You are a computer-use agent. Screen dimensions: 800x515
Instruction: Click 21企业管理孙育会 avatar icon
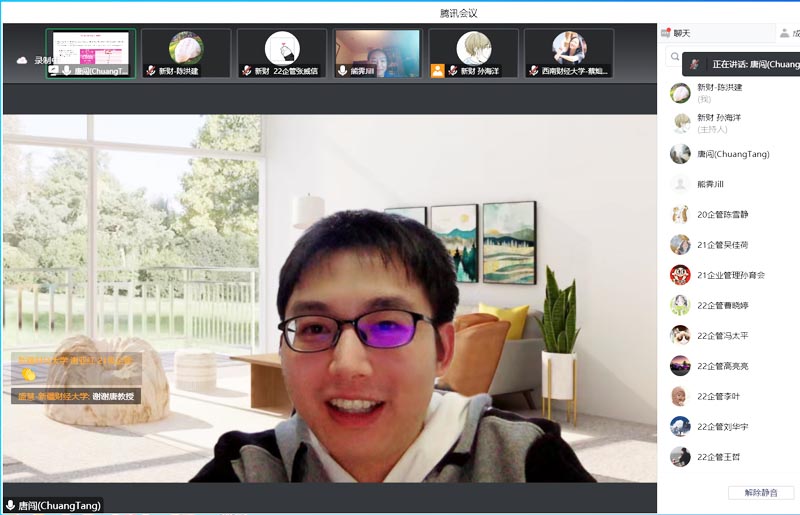(680, 275)
